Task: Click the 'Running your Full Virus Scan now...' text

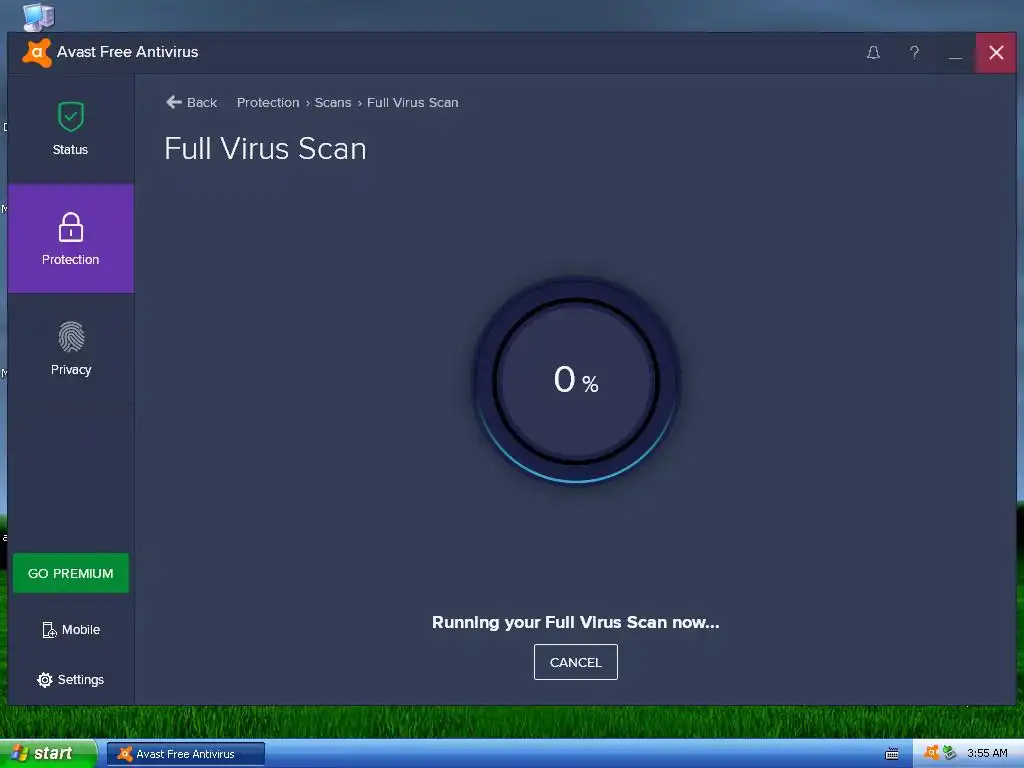Action: (575, 622)
